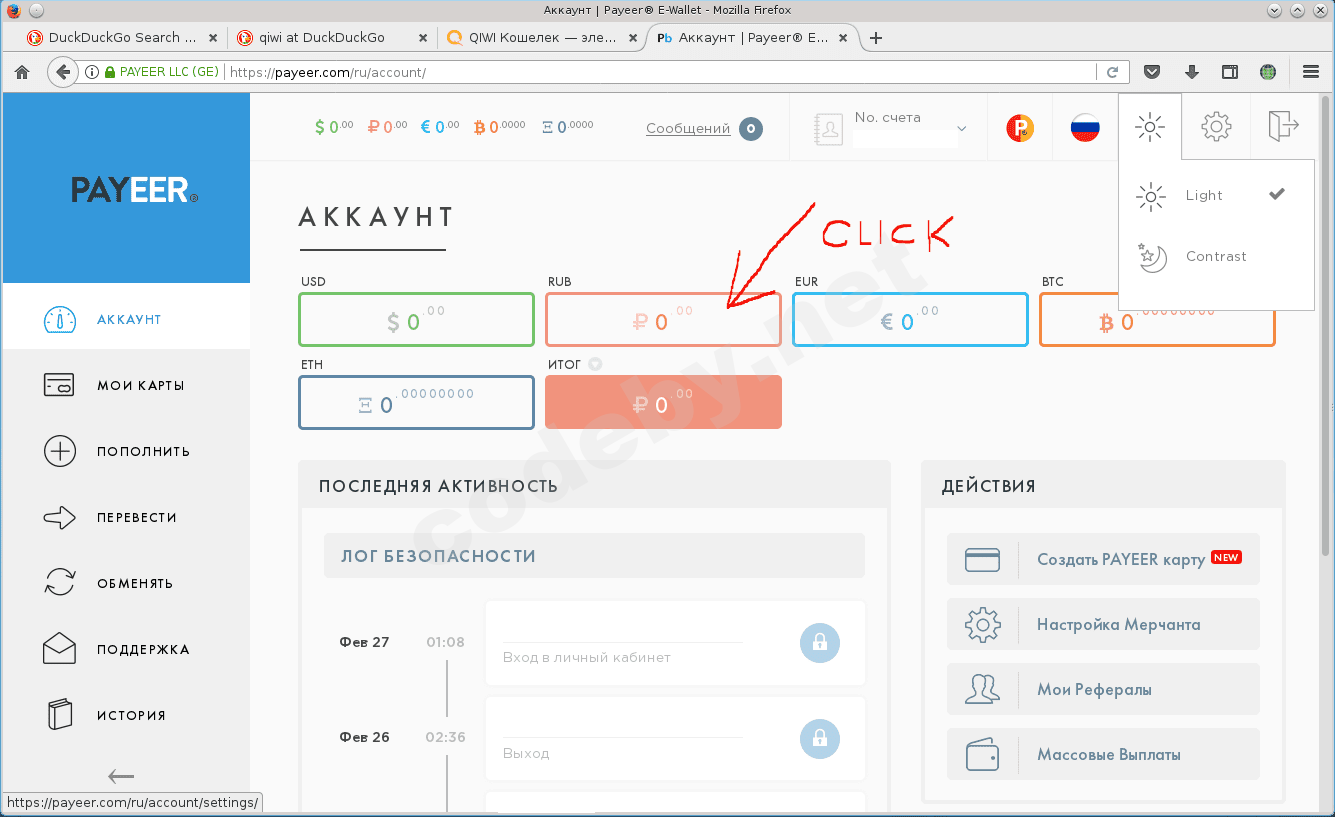Click the Russian flag language icon
The width and height of the screenshot is (1335, 817).
pyautogui.click(x=1085, y=127)
